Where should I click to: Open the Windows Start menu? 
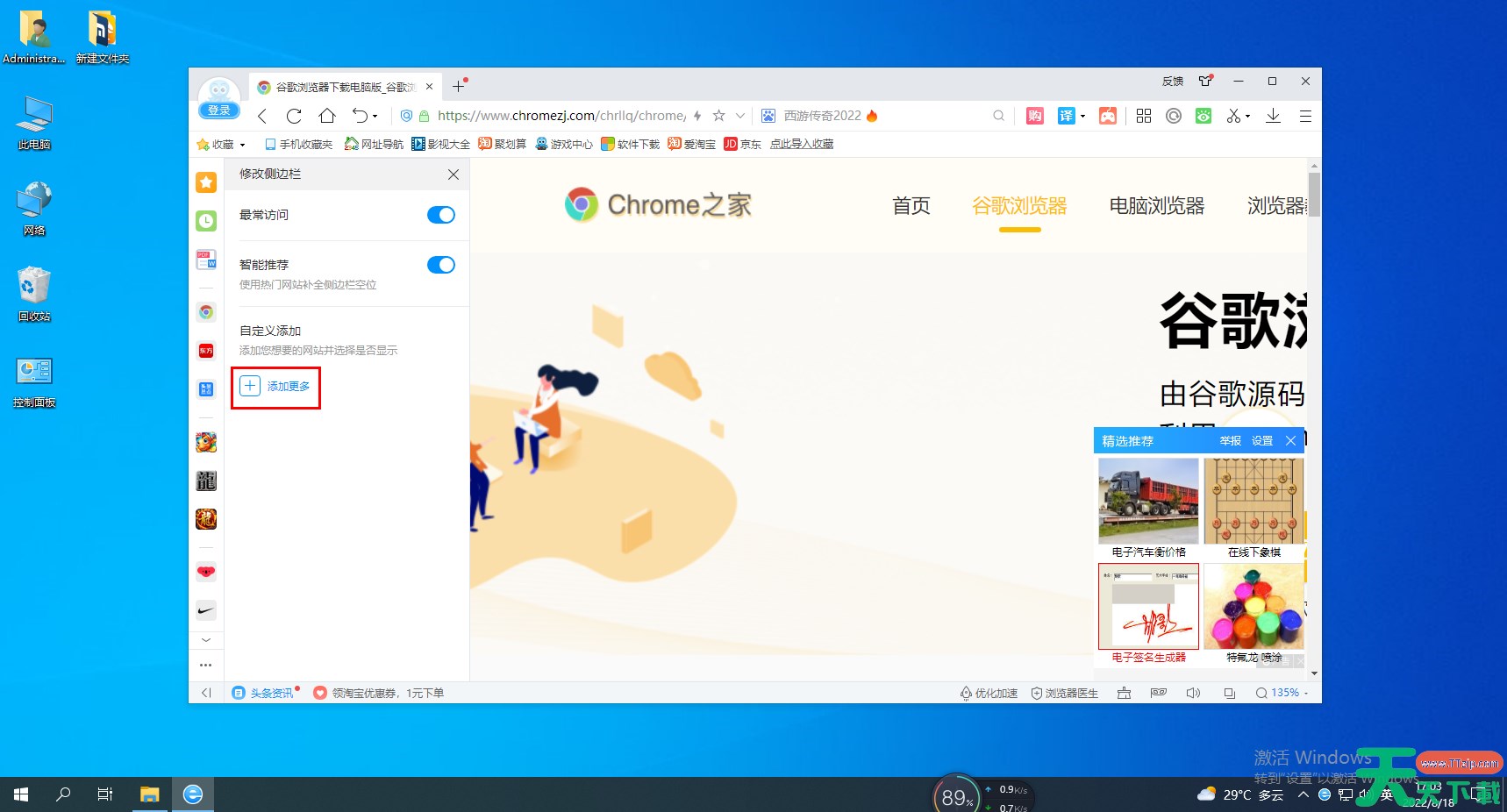21,794
